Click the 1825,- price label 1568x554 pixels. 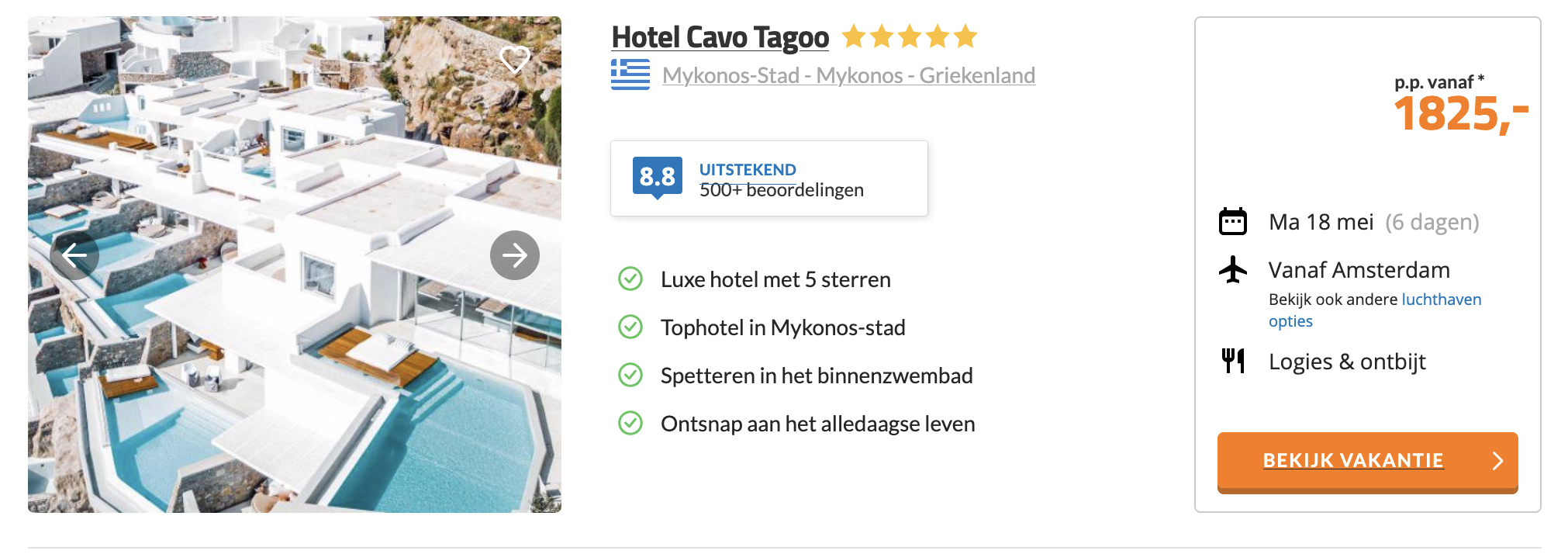point(1459,115)
